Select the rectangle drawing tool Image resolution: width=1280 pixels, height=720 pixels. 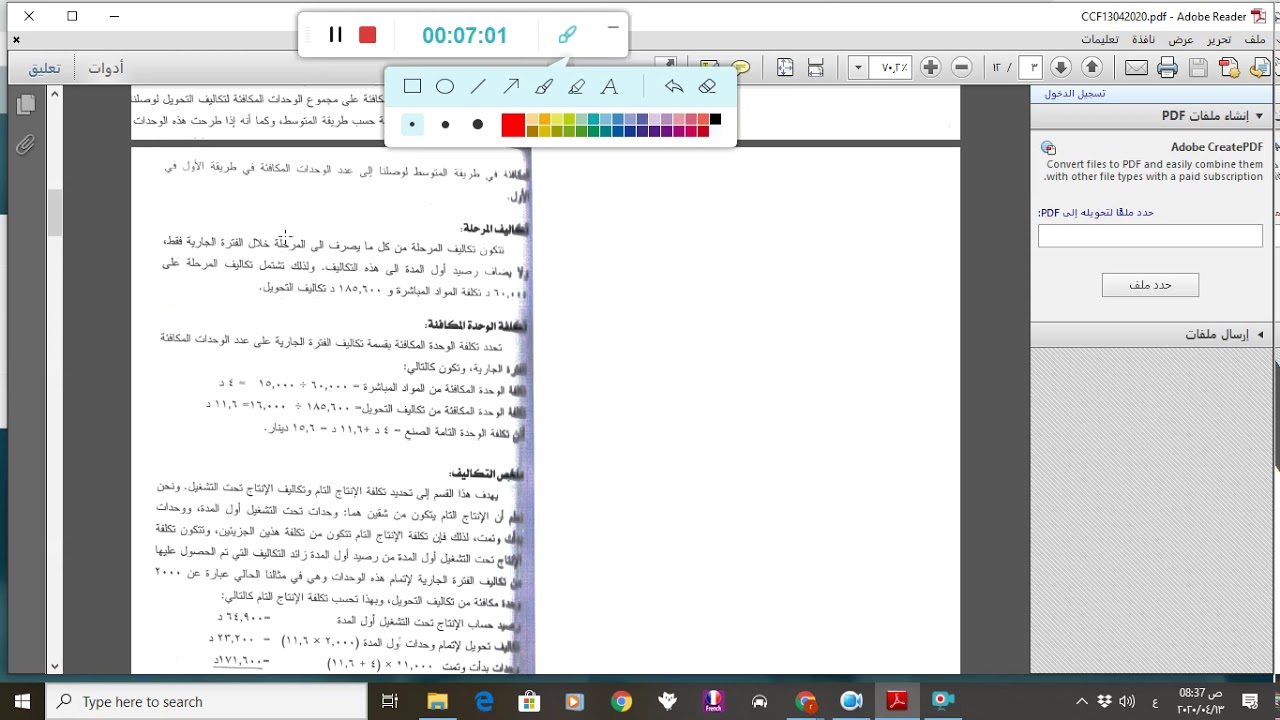412,87
